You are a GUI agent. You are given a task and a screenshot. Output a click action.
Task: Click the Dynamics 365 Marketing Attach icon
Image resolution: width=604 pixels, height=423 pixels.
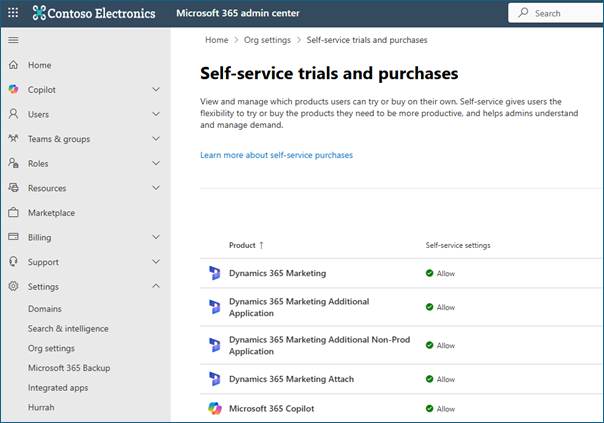pos(214,379)
